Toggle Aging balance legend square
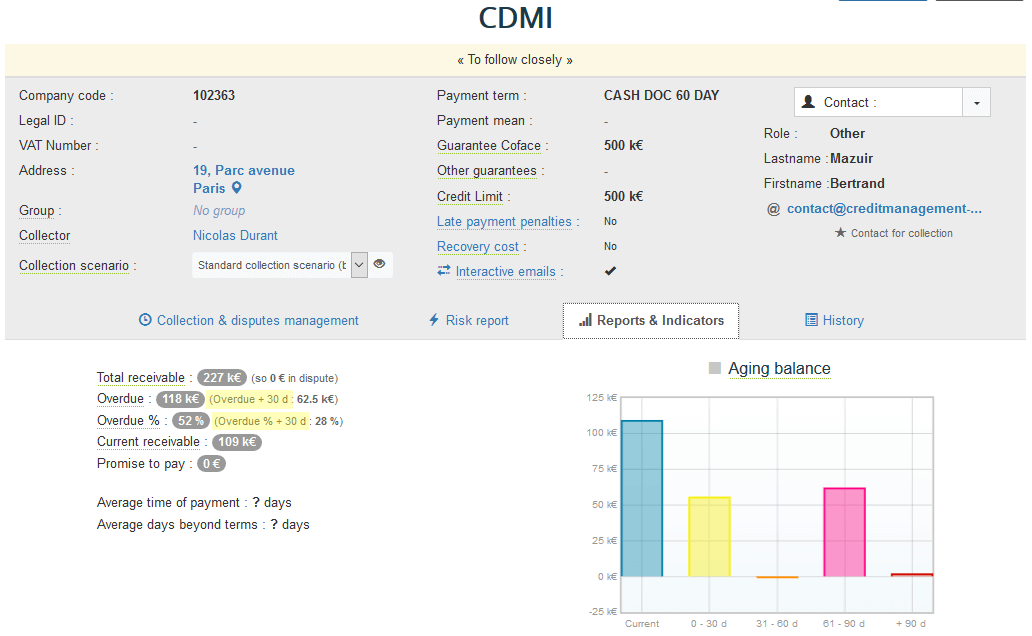This screenshot has width=1032, height=636. 714,368
